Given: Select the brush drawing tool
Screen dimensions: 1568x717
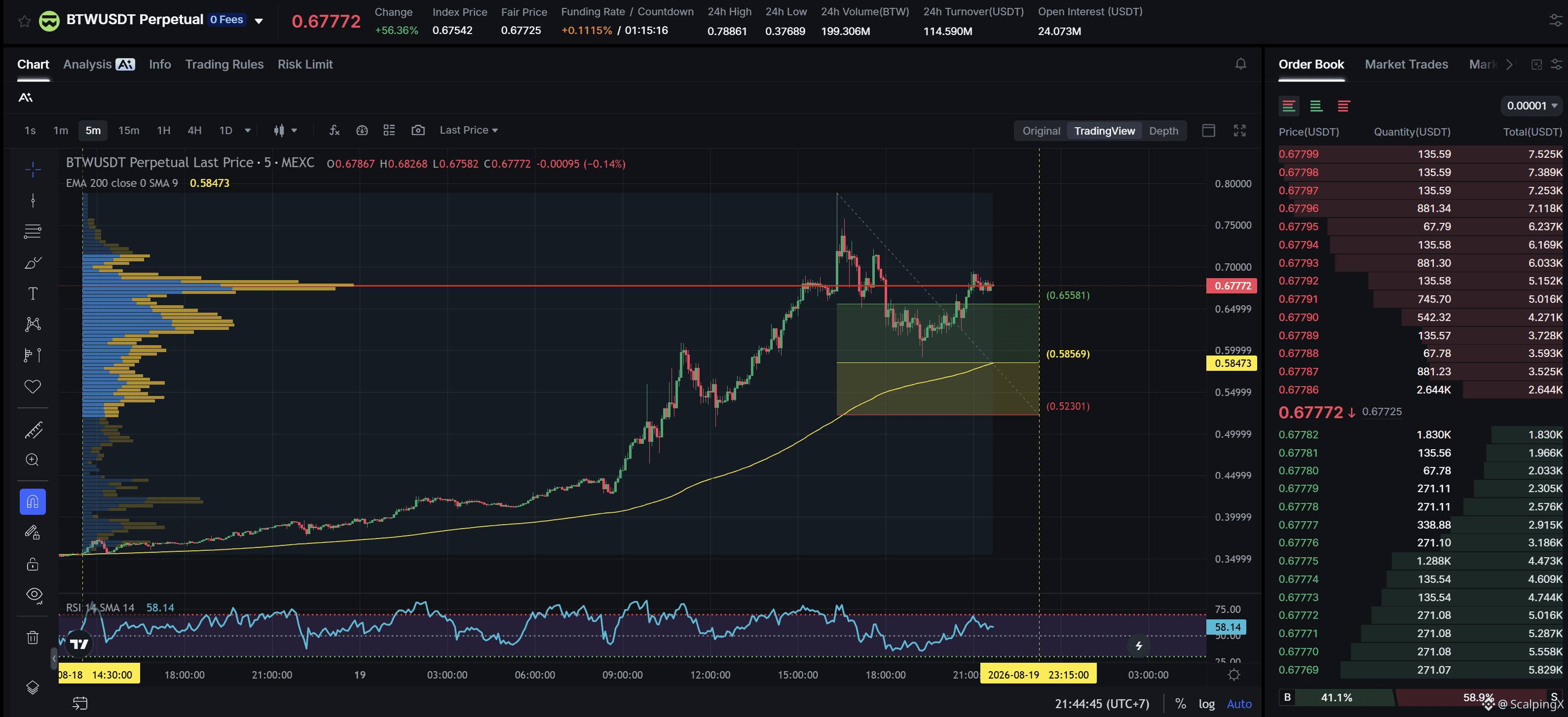Looking at the screenshot, I should (x=33, y=263).
